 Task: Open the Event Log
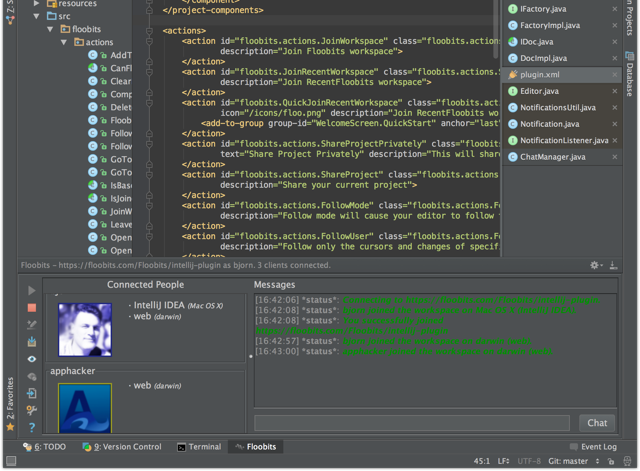point(593,447)
